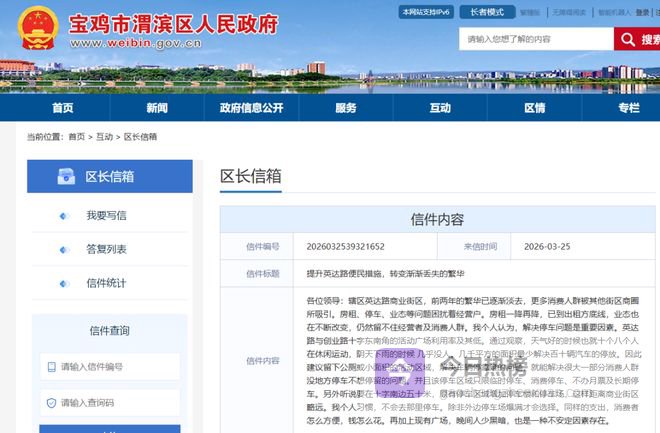Open the 专栏 navigation menu

(629, 108)
